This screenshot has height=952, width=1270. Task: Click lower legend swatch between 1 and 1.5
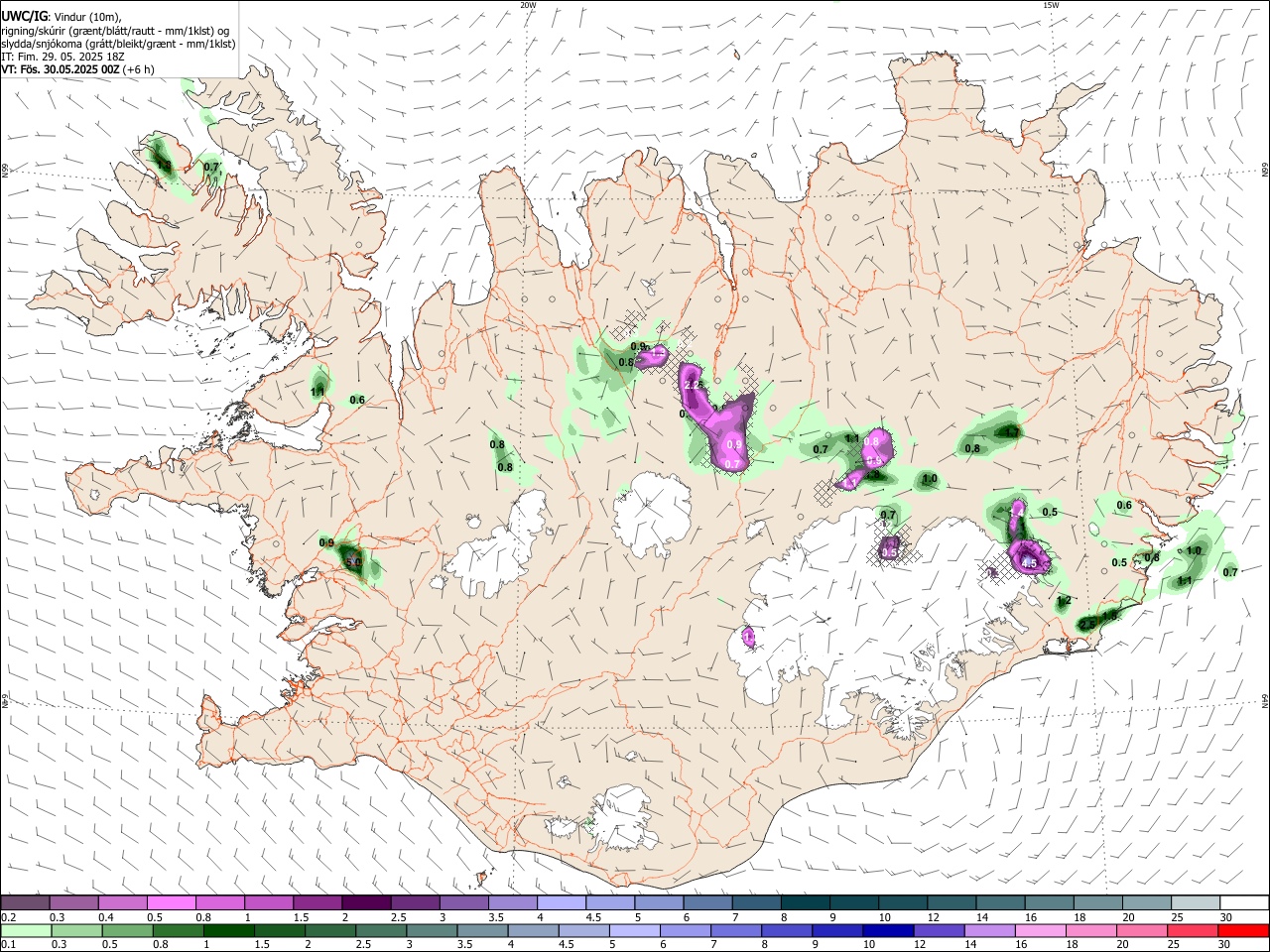tap(228, 930)
